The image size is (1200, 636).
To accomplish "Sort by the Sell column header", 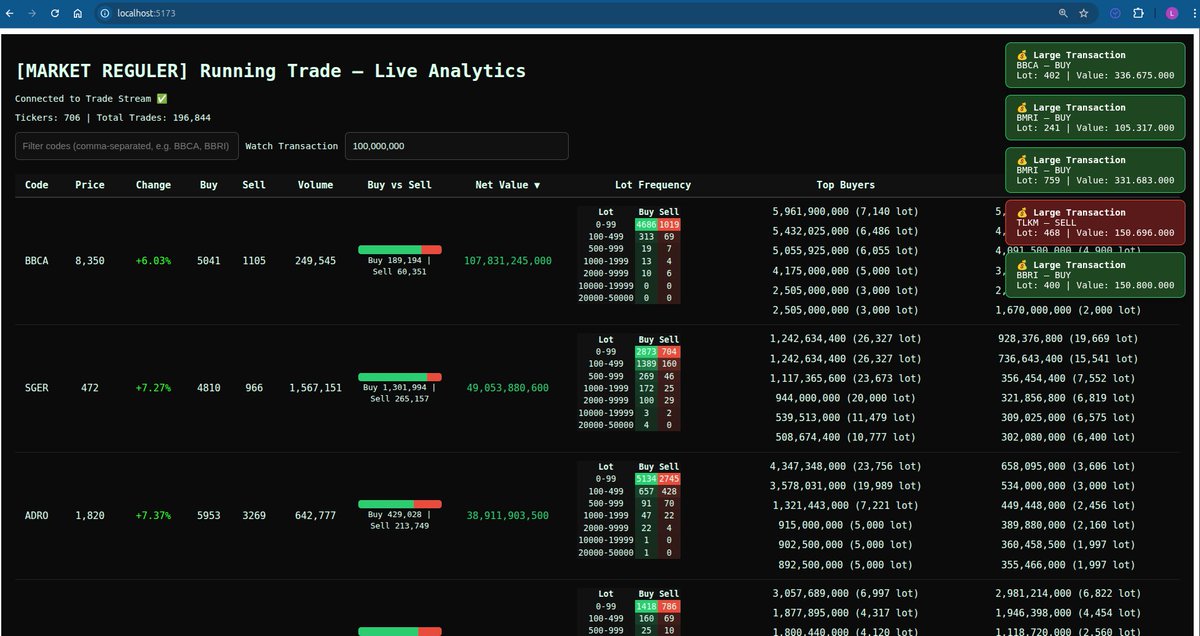I will (x=254, y=185).
